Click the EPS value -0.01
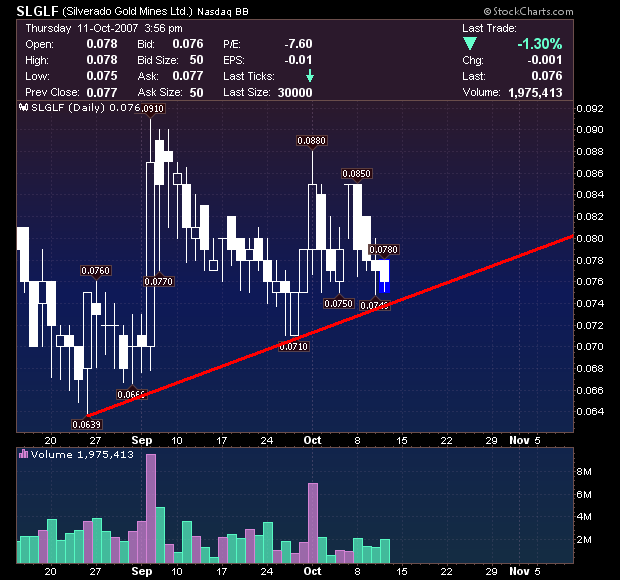The image size is (620, 580). (x=299, y=60)
